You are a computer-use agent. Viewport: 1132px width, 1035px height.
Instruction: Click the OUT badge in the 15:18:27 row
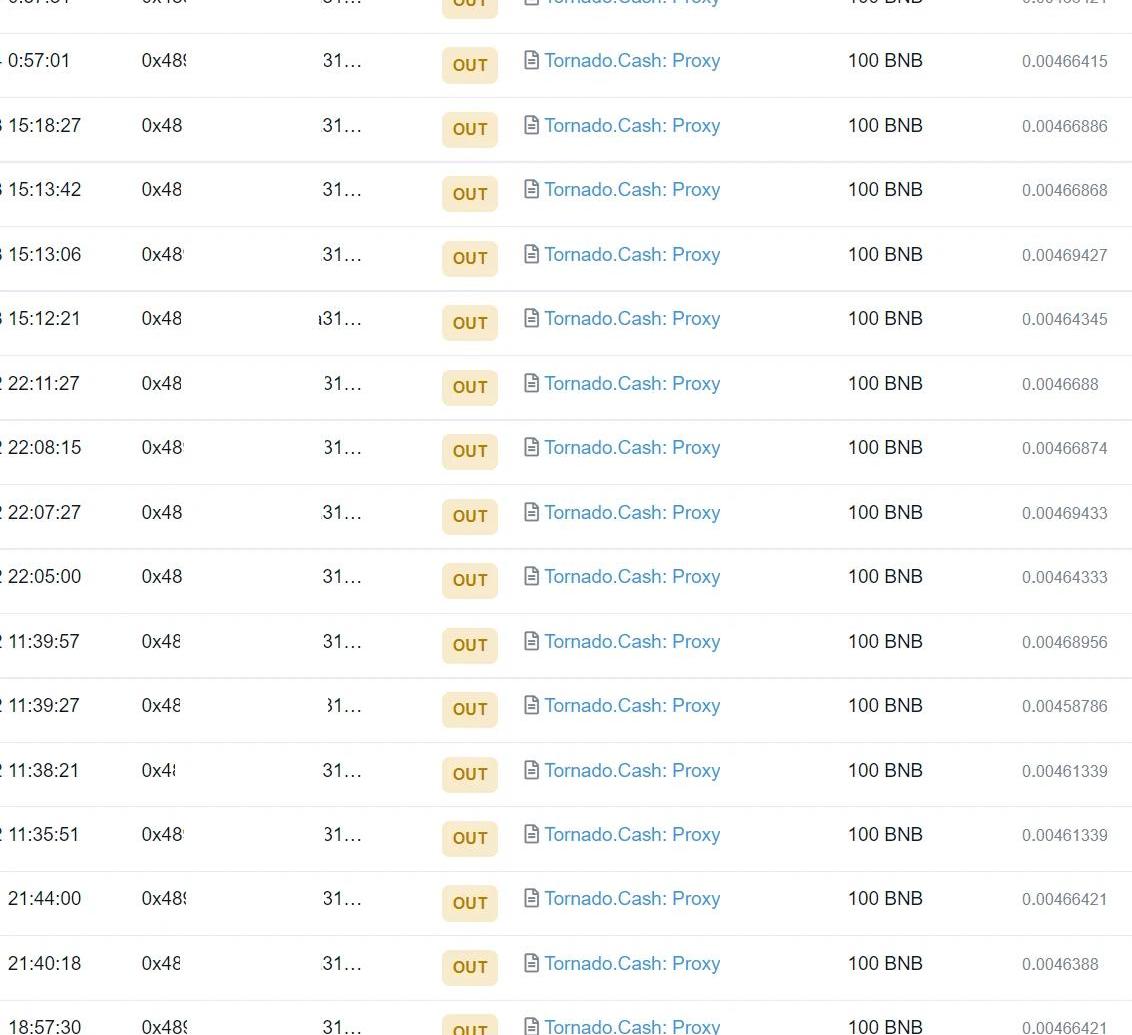click(470, 129)
